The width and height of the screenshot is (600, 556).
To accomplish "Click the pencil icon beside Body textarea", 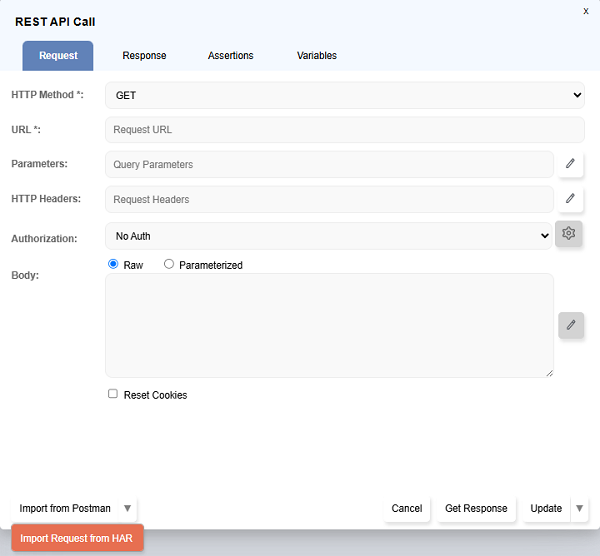I will pos(571,325).
